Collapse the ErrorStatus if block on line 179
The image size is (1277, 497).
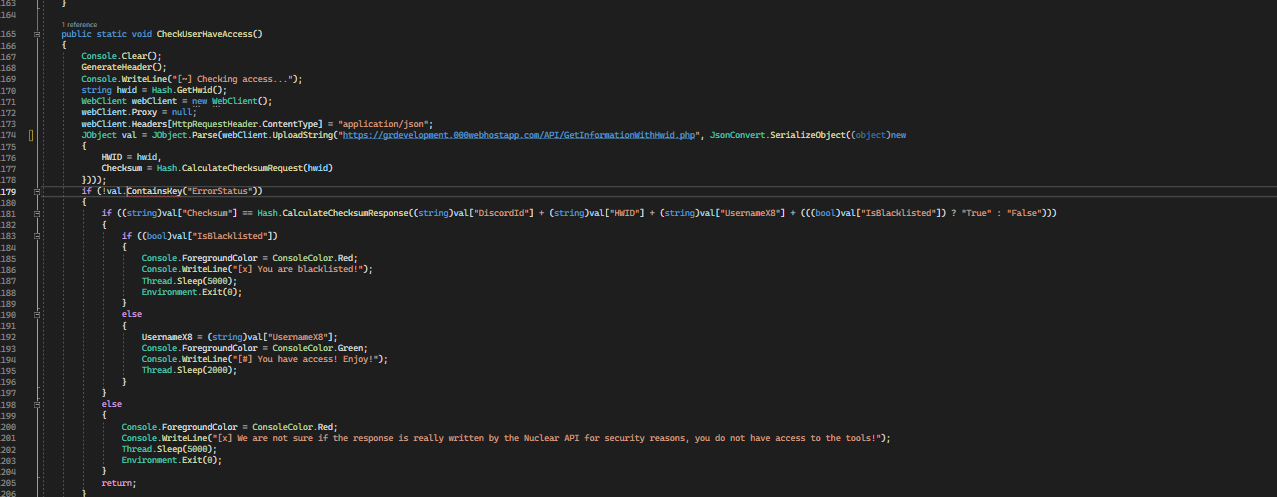click(x=36, y=190)
